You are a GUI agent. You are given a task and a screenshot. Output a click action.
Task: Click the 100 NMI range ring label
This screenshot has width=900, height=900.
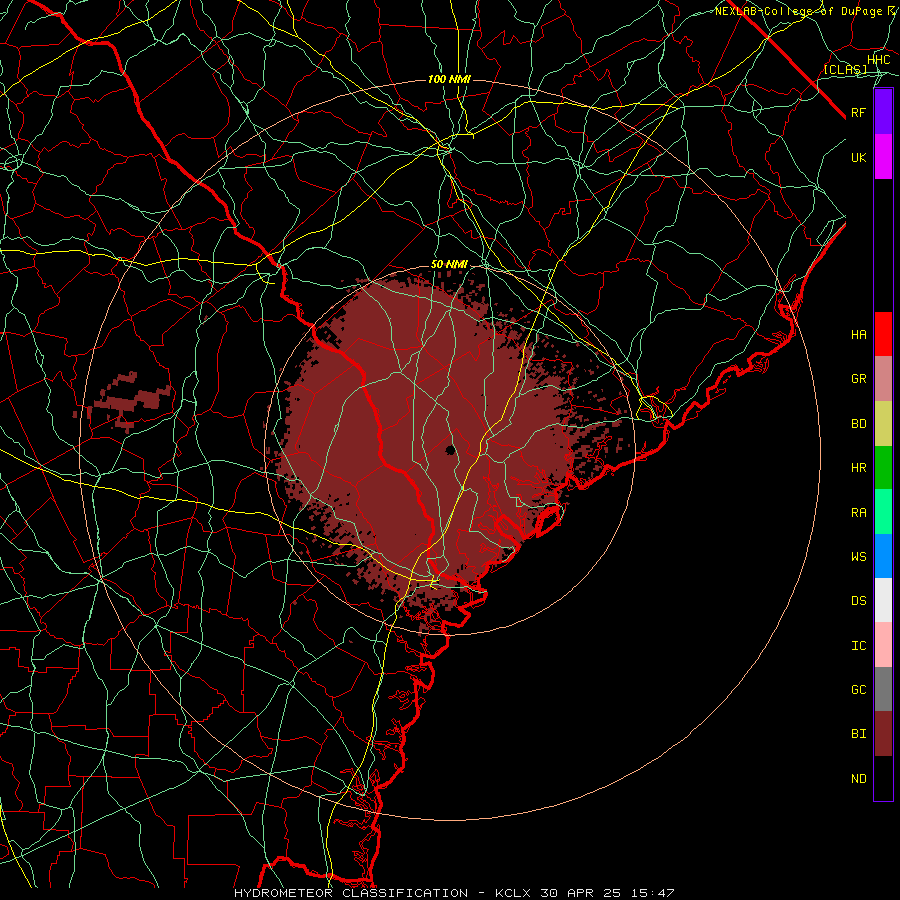coord(449,79)
